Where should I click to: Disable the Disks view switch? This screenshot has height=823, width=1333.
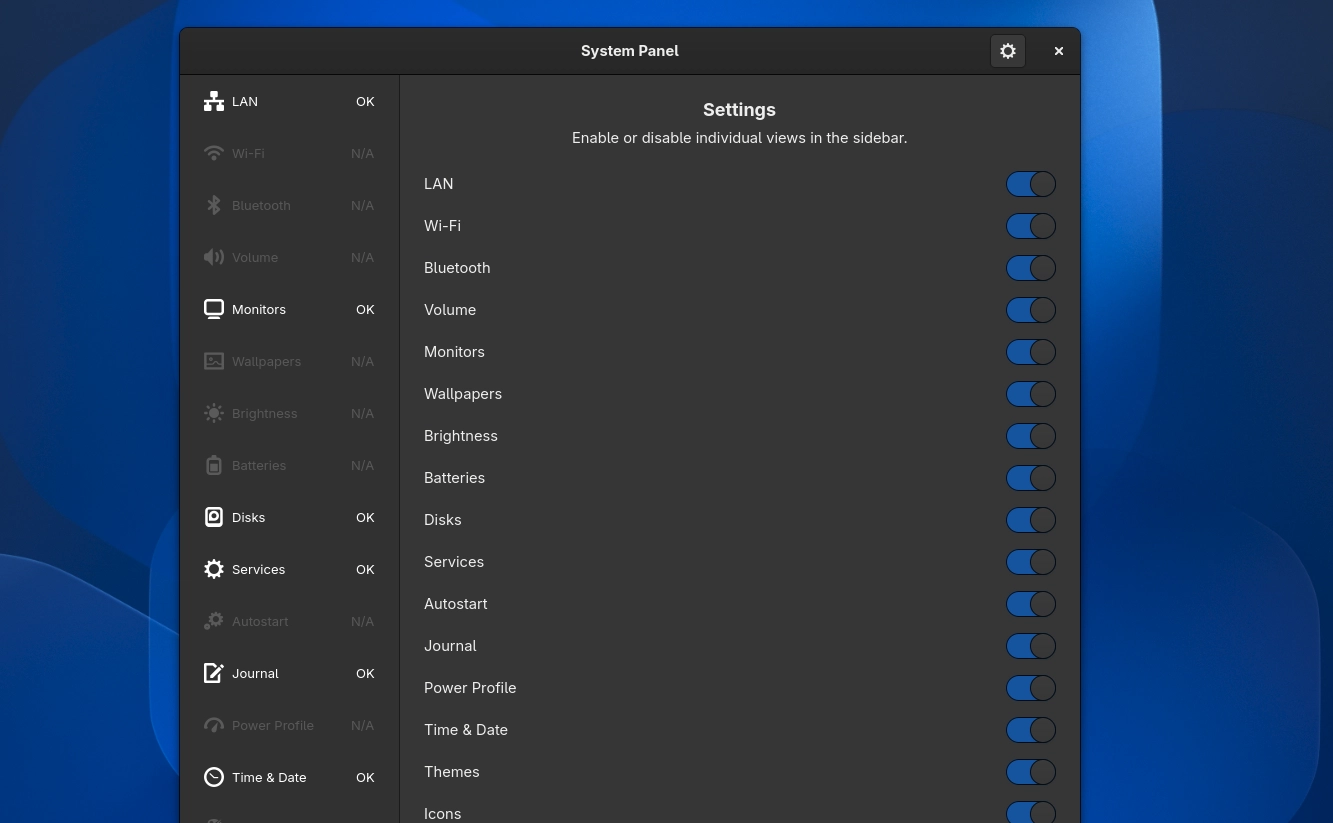1031,520
